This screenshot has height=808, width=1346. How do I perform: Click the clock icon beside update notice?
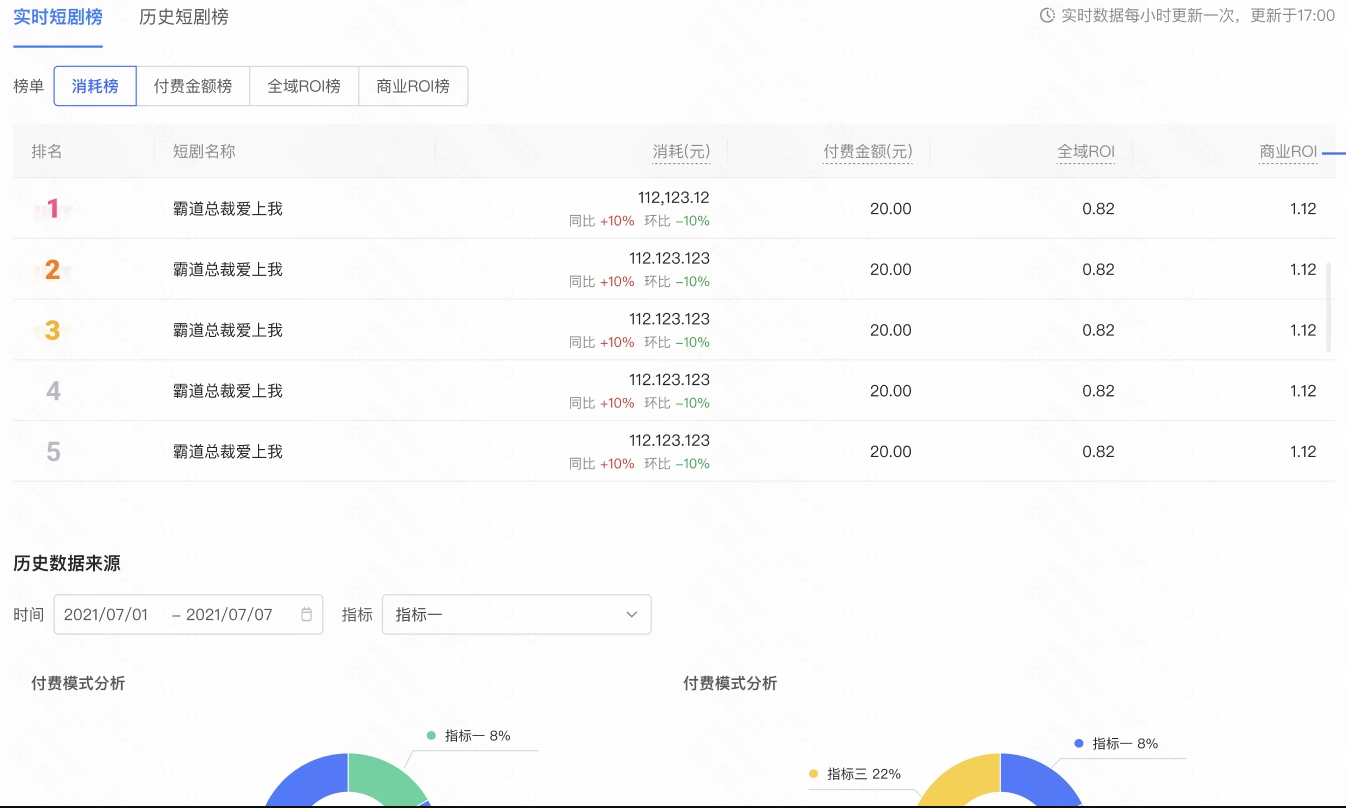pyautogui.click(x=1047, y=15)
